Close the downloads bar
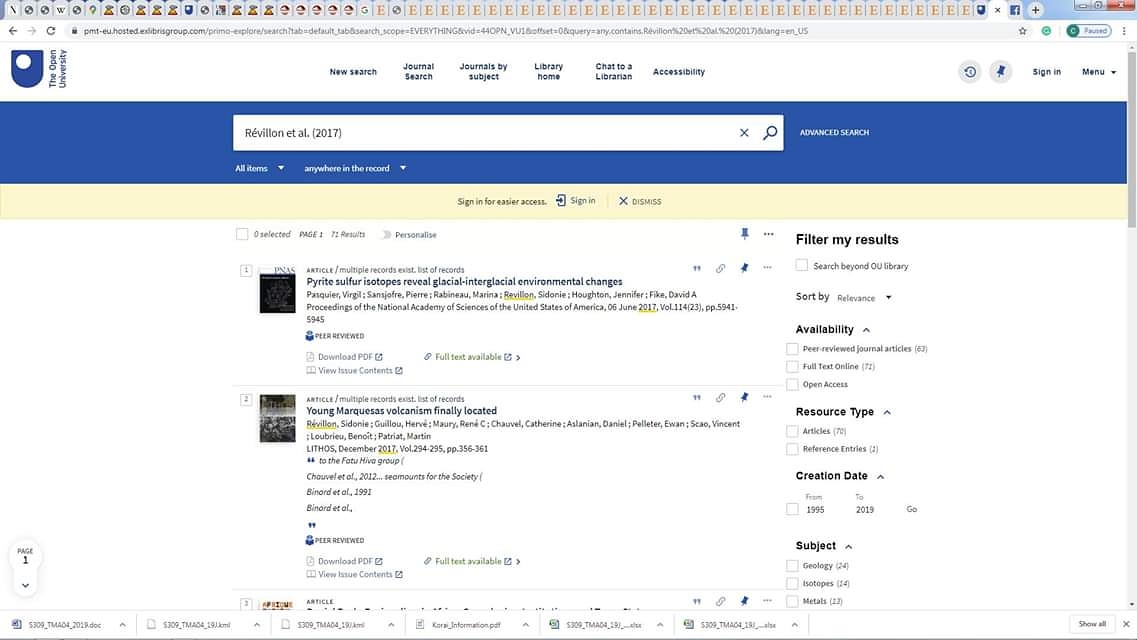Image resolution: width=1137 pixels, height=640 pixels. click(1126, 624)
